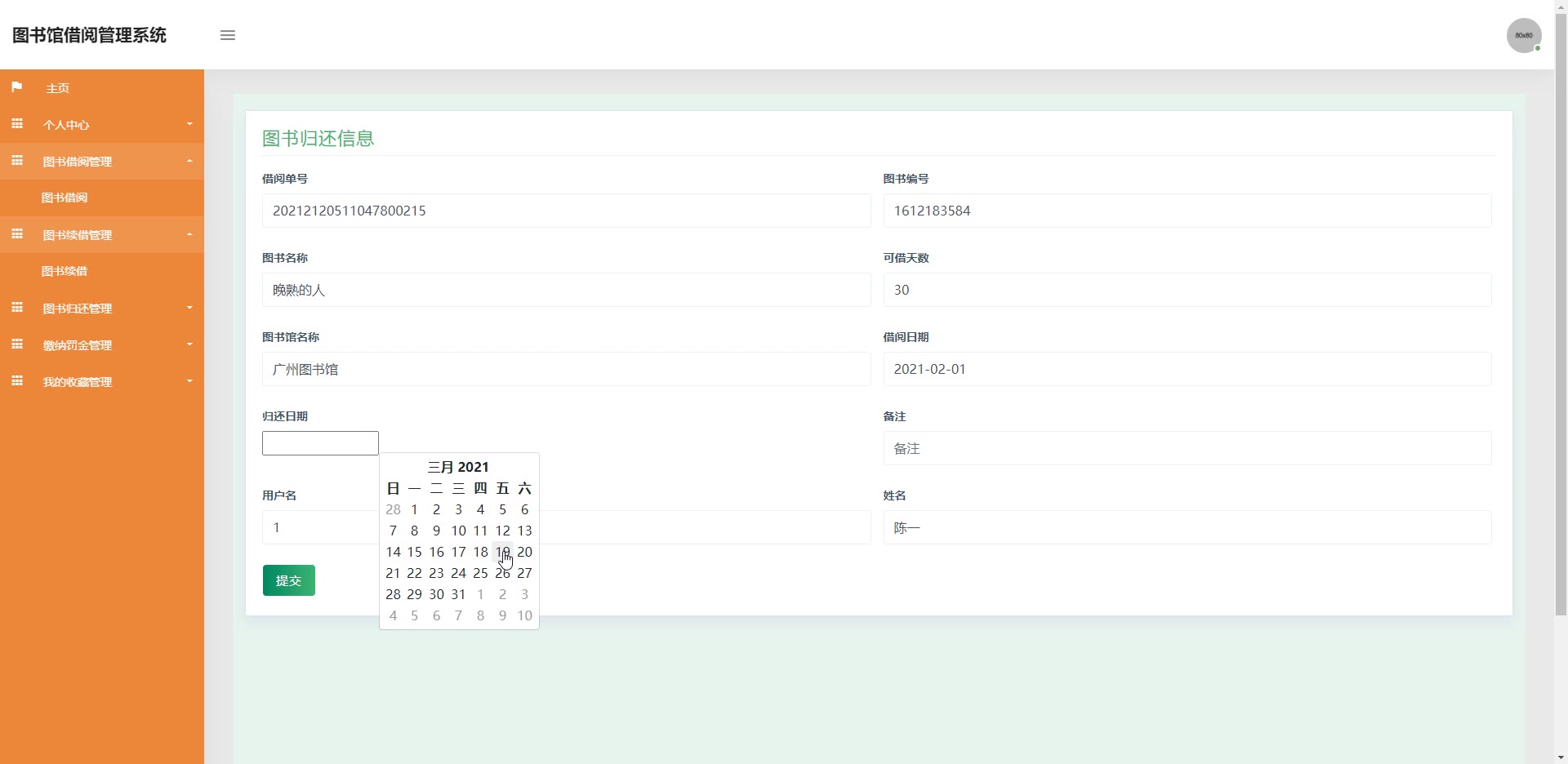Click the 备注 remarks field
The width and height of the screenshot is (1568, 764).
1187,448
